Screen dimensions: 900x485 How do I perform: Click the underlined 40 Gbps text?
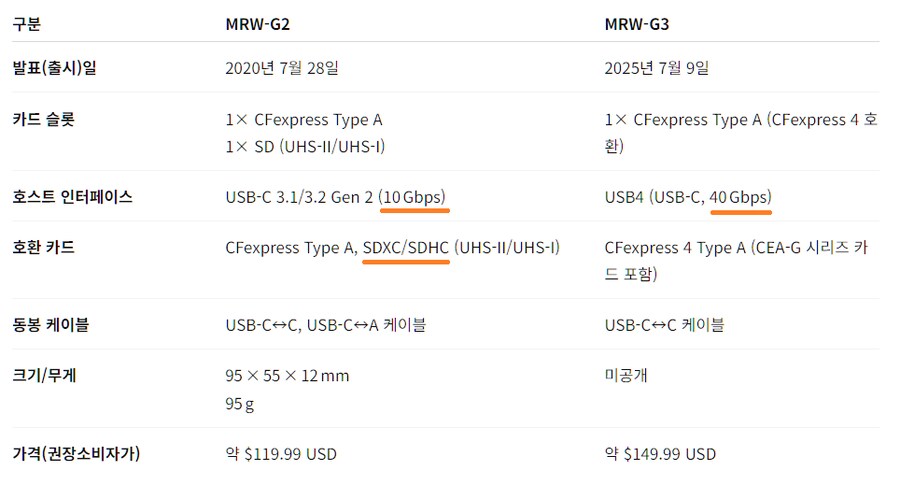(x=740, y=197)
